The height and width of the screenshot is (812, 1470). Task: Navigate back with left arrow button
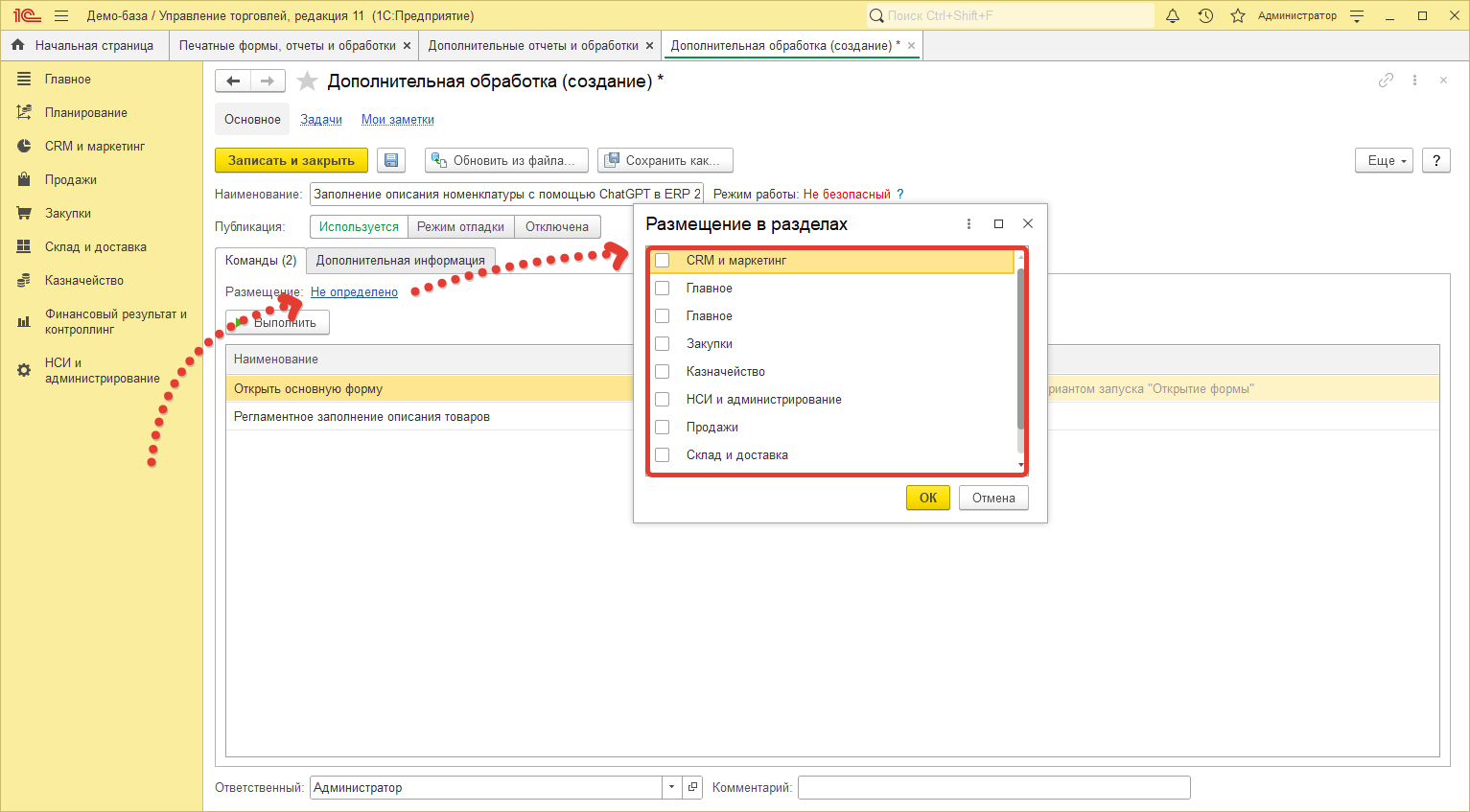coord(233,81)
